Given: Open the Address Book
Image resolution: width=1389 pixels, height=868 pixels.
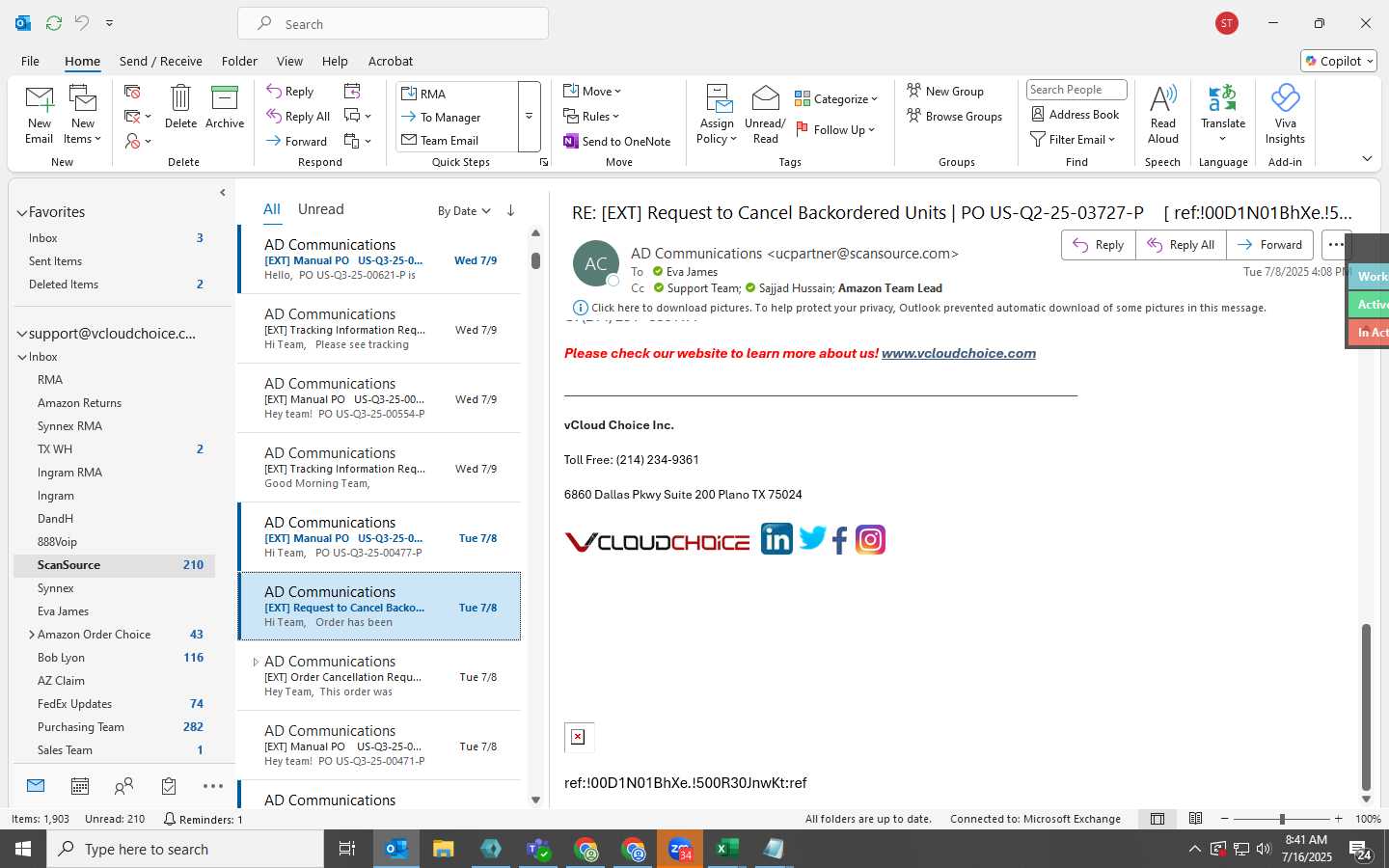Looking at the screenshot, I should point(1076,115).
